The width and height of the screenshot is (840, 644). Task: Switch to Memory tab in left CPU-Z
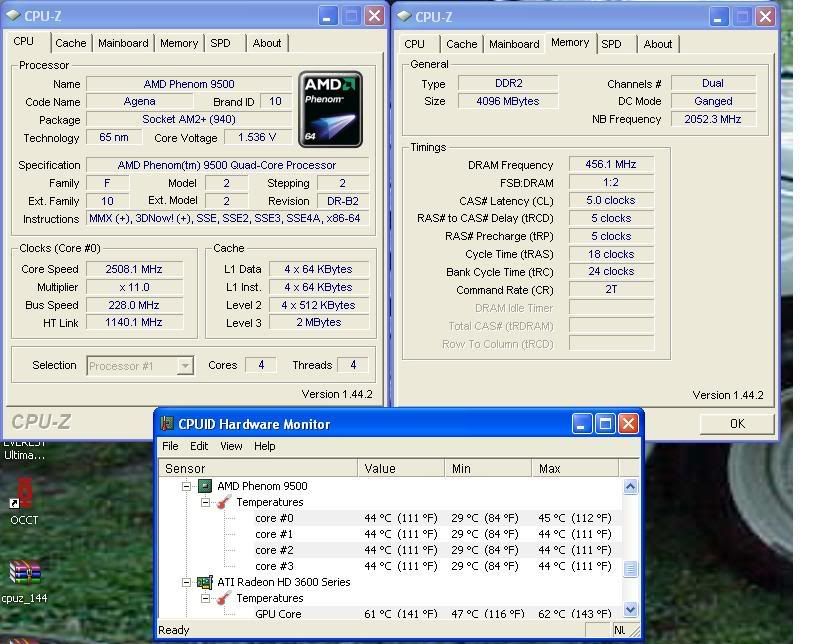(179, 43)
